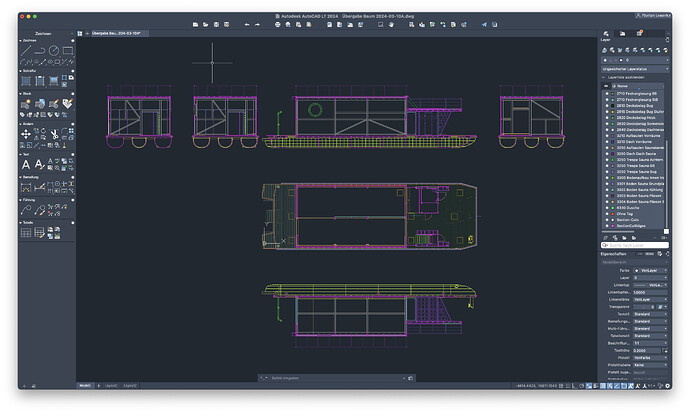Open the Linienstärke dropdown
Image resolution: width=690 pixels, height=413 pixels.
click(650, 298)
